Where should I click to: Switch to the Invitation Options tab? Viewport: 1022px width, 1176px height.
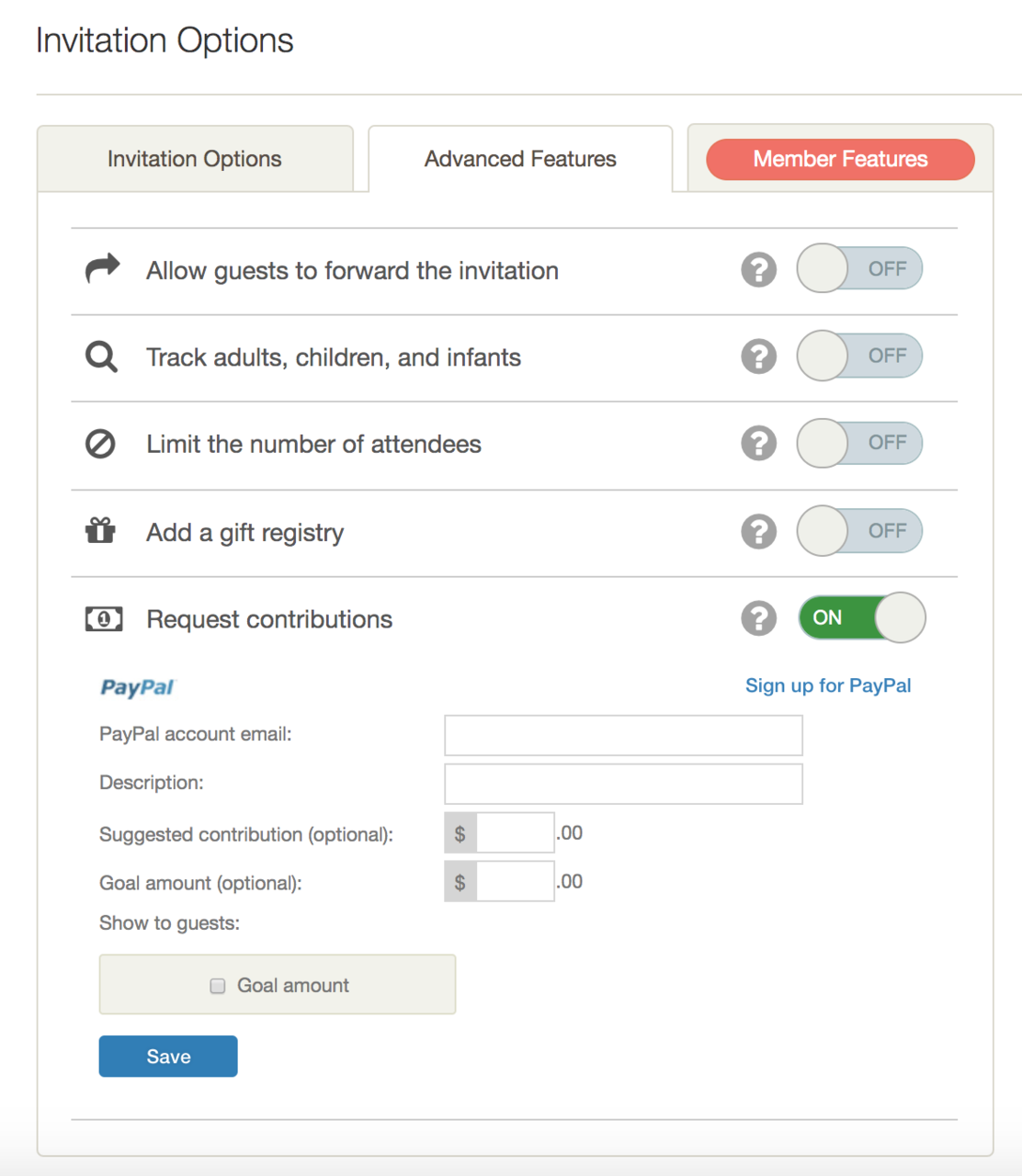click(195, 159)
